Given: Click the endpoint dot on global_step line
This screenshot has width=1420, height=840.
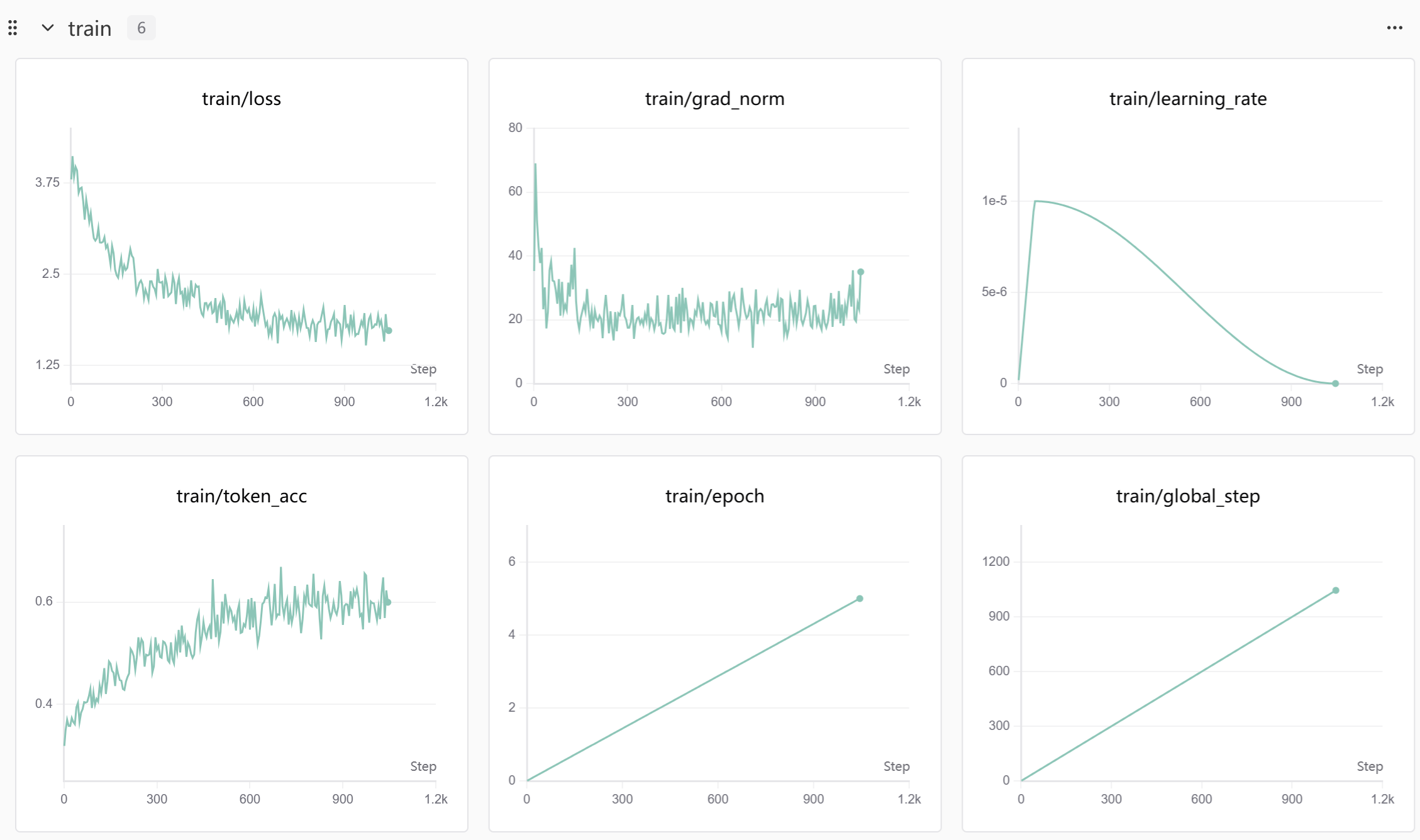Looking at the screenshot, I should (x=1336, y=590).
